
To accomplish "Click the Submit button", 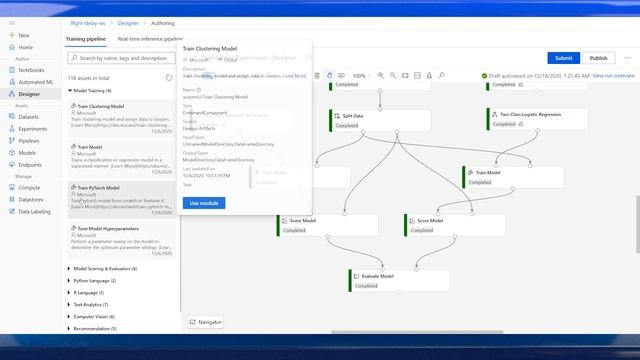I will 563,58.
